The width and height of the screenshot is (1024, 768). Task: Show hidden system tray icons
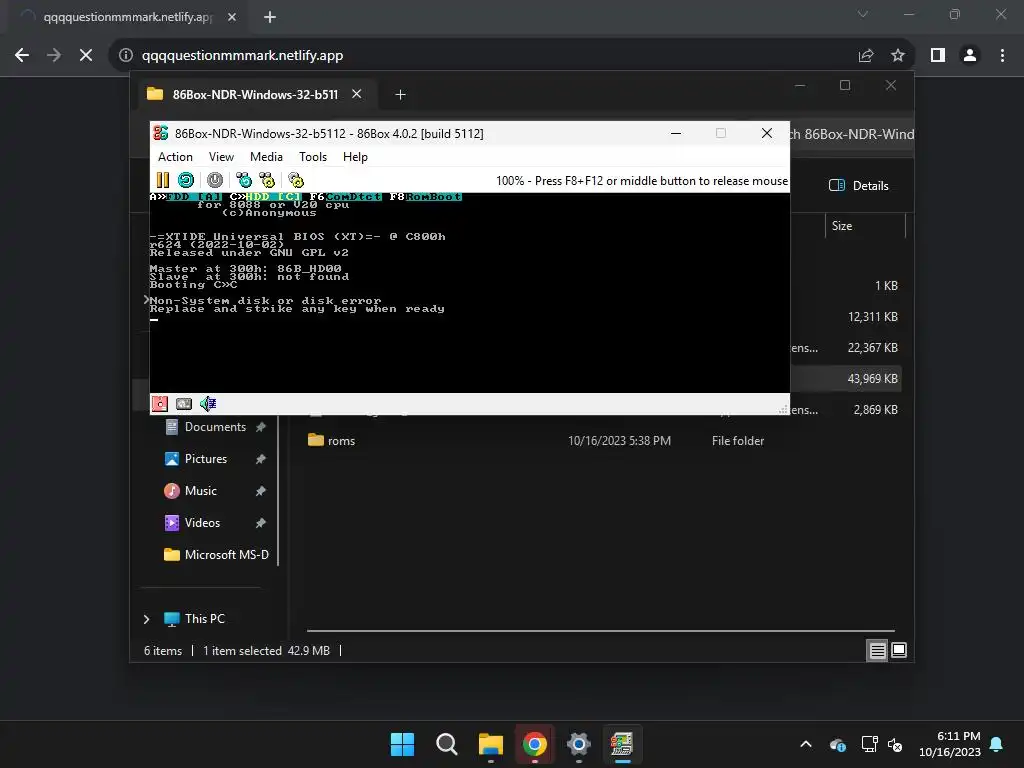[806, 744]
